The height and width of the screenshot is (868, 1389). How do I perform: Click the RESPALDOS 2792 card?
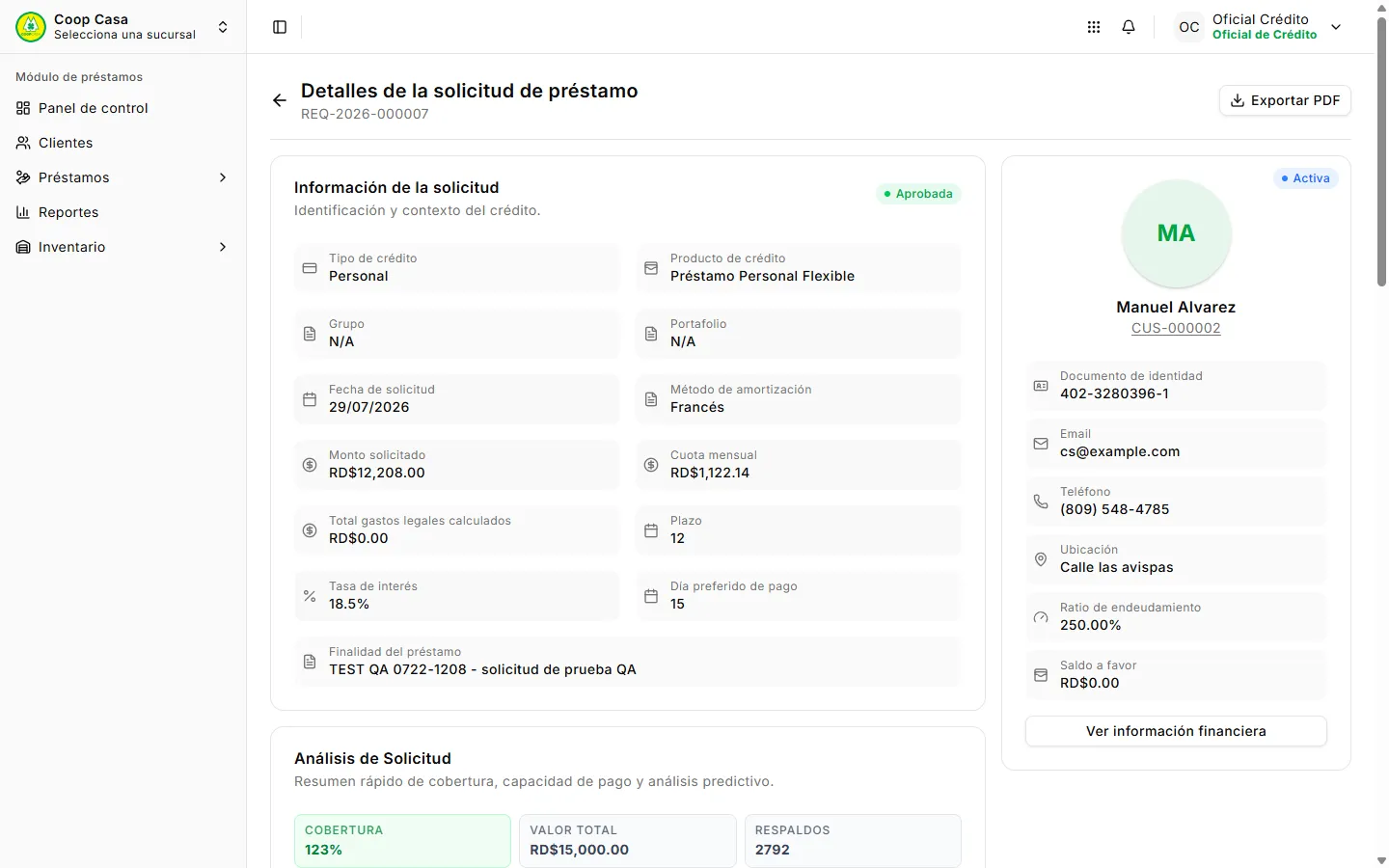853,841
